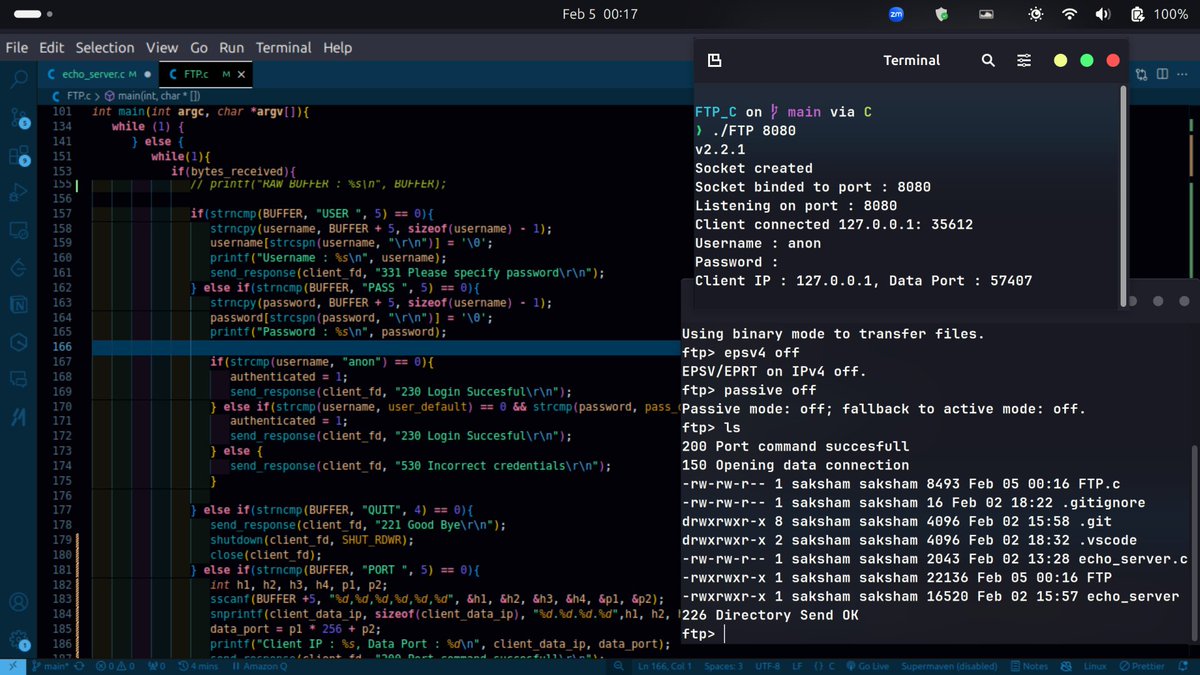Click Linux in the status bar
The height and width of the screenshot is (675, 1200).
1095,665
